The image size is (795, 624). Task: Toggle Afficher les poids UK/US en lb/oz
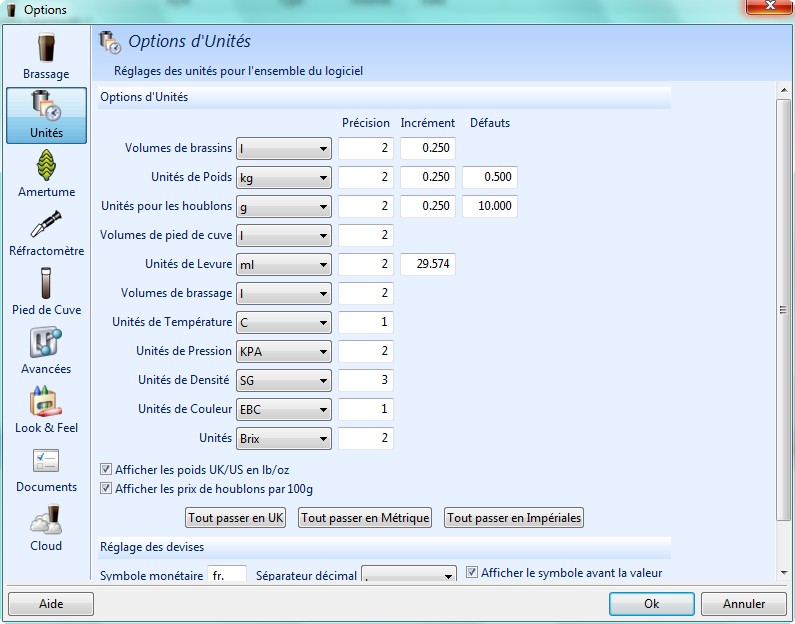[107, 469]
